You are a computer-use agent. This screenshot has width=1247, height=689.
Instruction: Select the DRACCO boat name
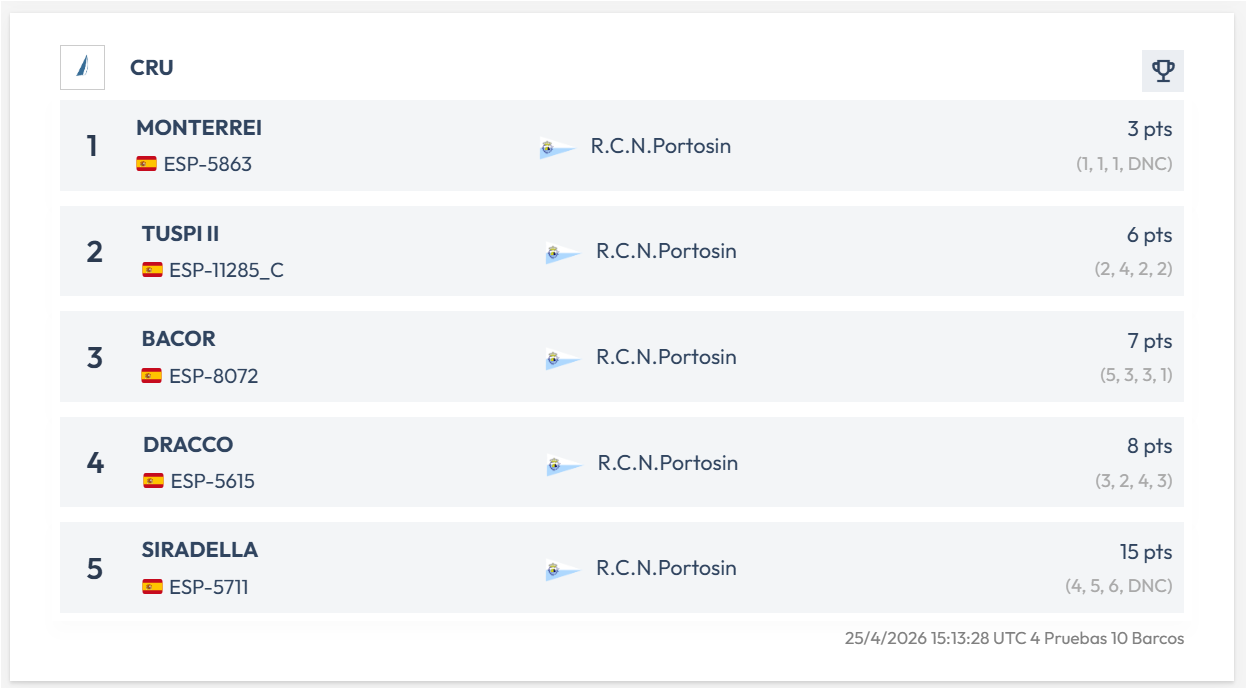pyautogui.click(x=188, y=445)
